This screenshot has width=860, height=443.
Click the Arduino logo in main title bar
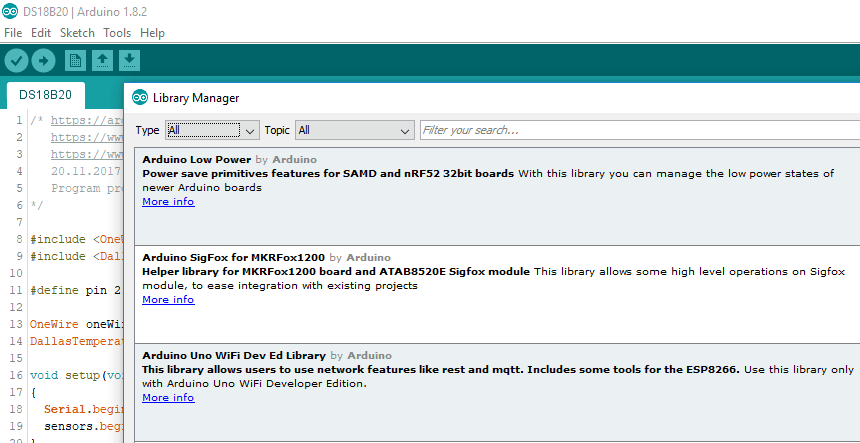tap(9, 11)
